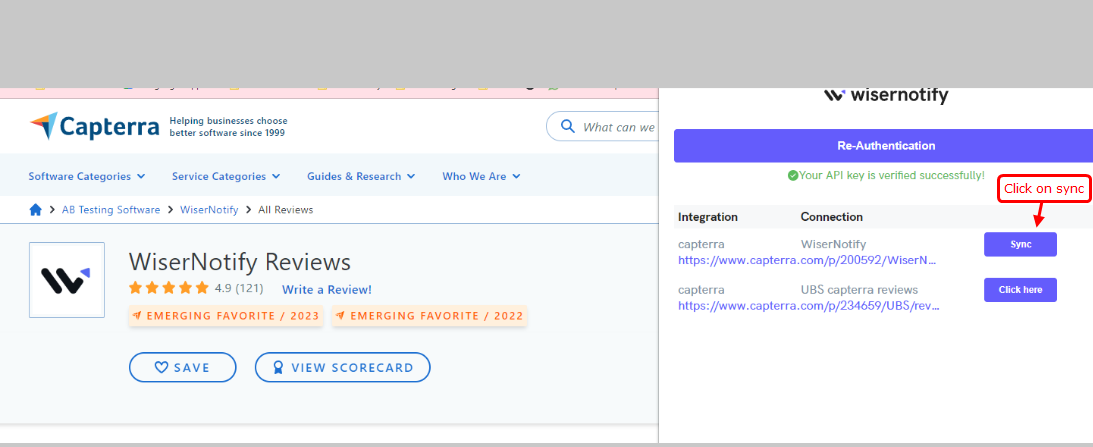Expand the Software Categories dropdown
This screenshot has height=447, width=1093.
pos(86,177)
